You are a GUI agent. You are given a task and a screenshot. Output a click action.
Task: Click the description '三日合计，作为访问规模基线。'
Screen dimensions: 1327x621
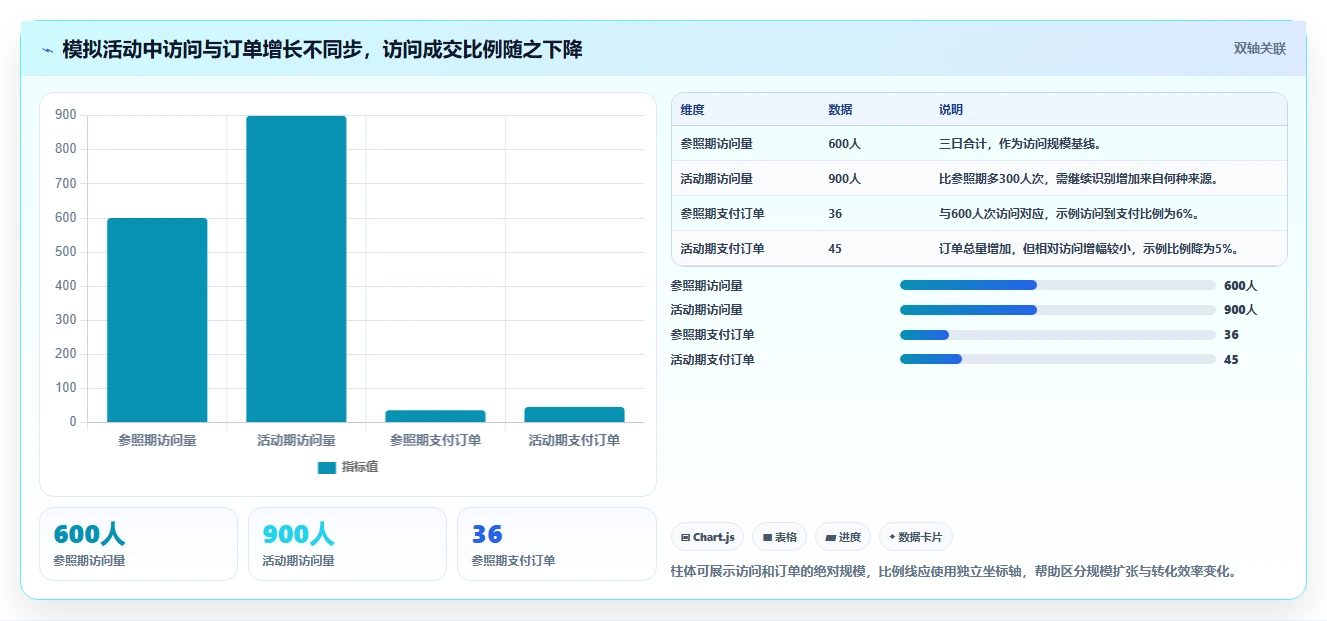[x=1020, y=144]
